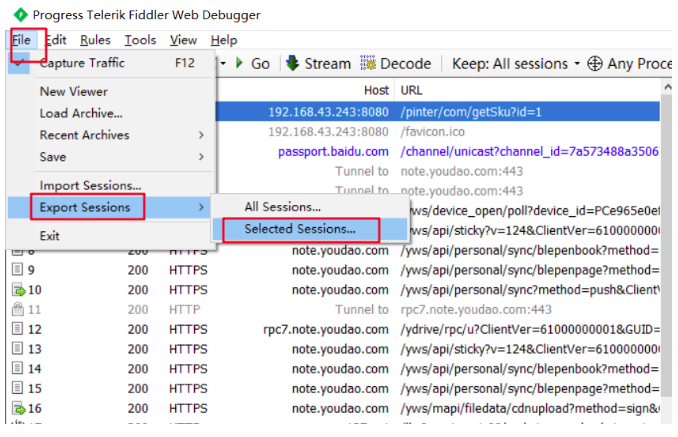This screenshot has width=678, height=437.
Task: Select session 14 blepenbook URL
Action: tap(530, 369)
